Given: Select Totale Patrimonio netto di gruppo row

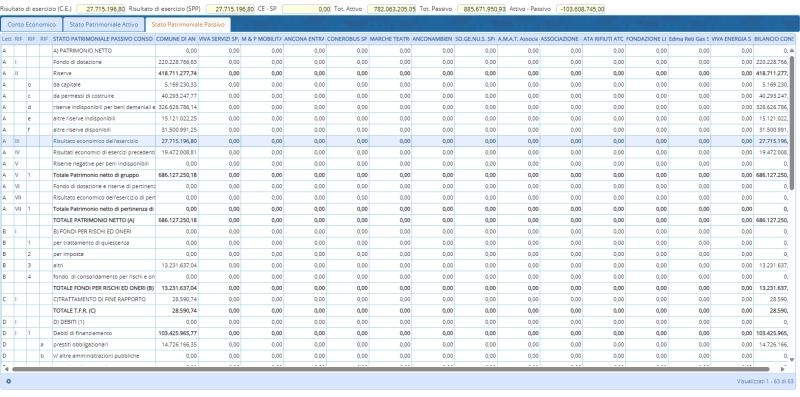Looking at the screenshot, I should [395, 175].
